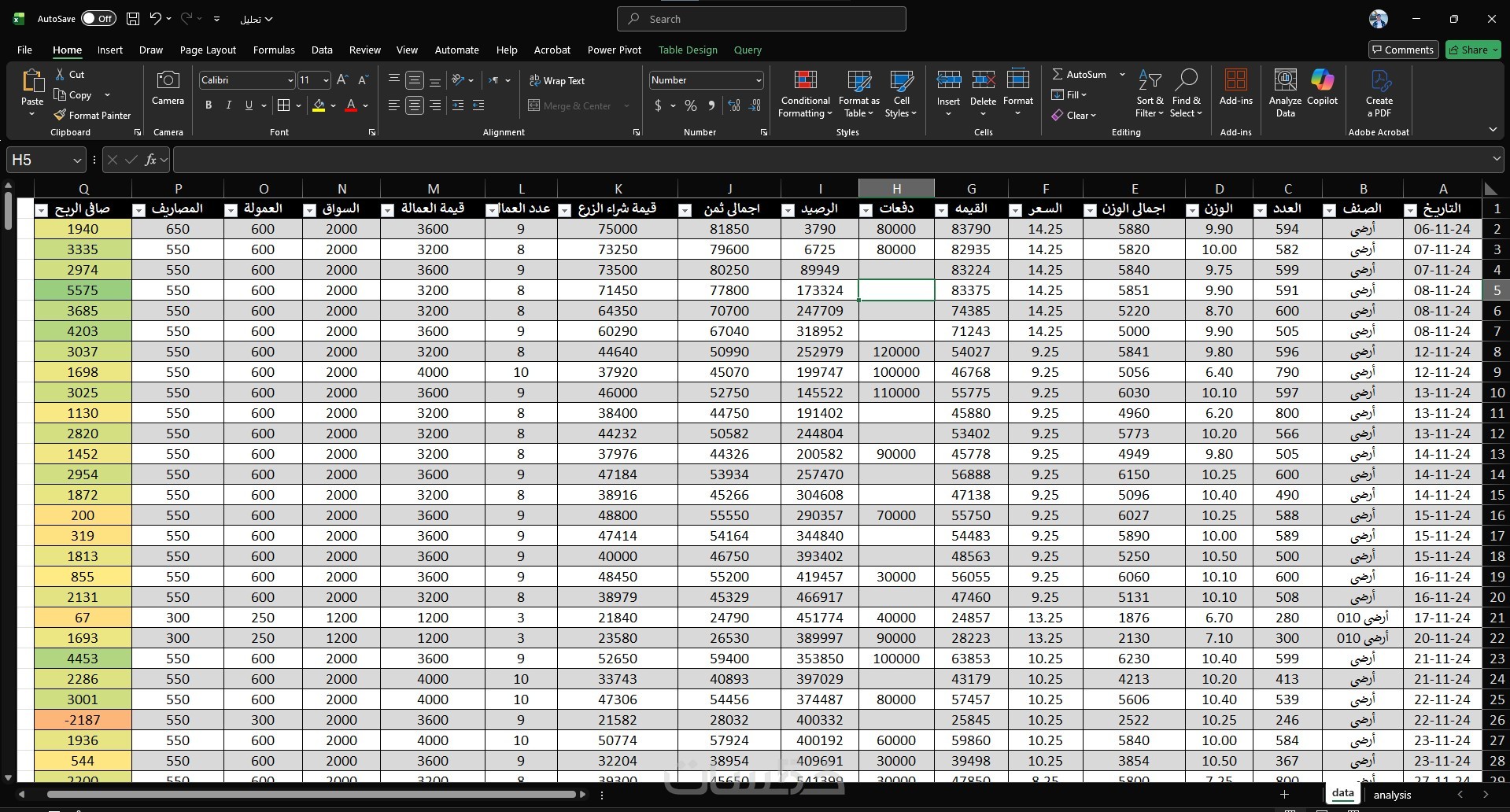Click the Find & Select magnifier icon

[x=1186, y=79]
